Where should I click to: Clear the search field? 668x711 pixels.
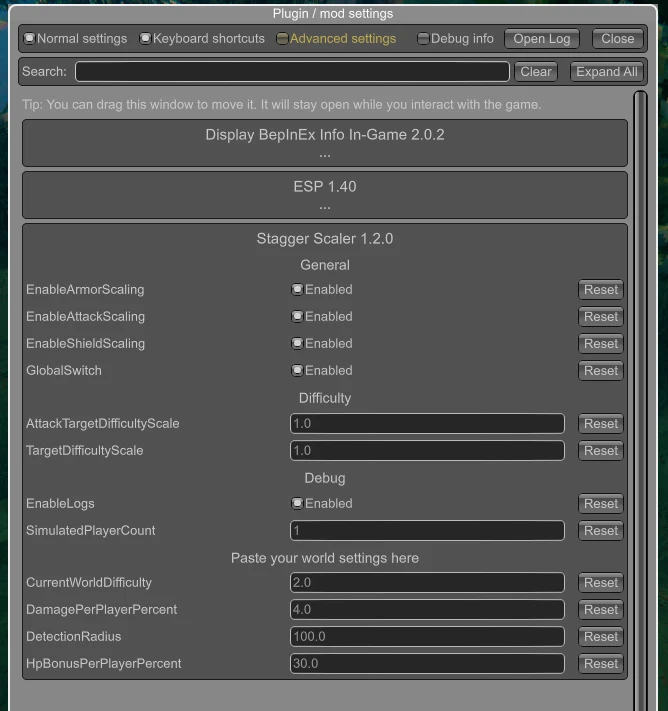(x=536, y=72)
